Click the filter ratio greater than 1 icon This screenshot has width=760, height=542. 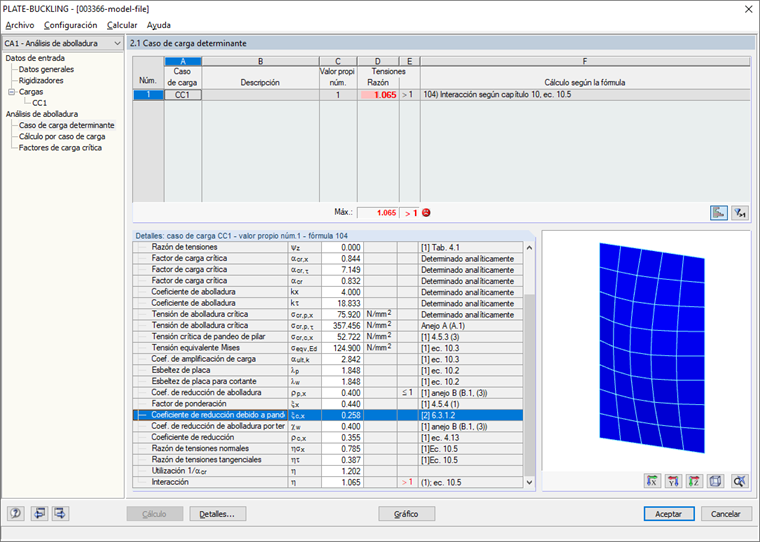click(x=740, y=213)
